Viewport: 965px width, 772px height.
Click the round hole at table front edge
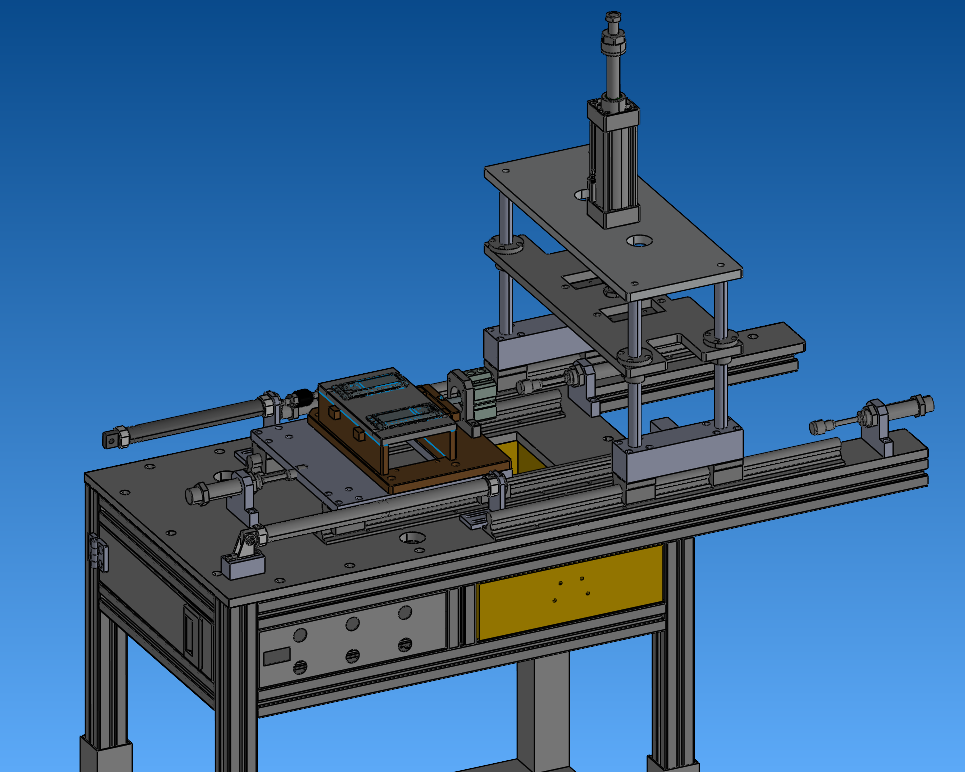click(411, 539)
